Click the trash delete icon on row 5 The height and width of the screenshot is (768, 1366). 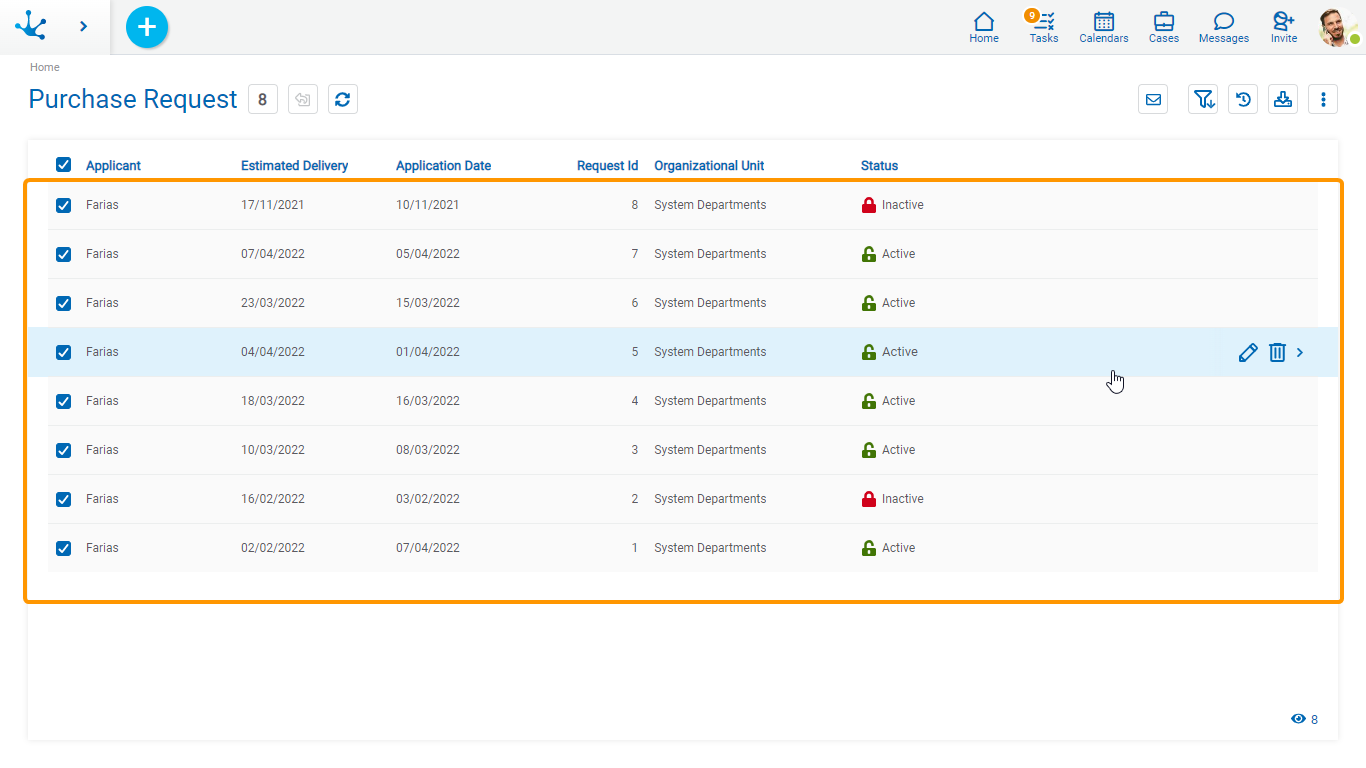tap(1277, 352)
